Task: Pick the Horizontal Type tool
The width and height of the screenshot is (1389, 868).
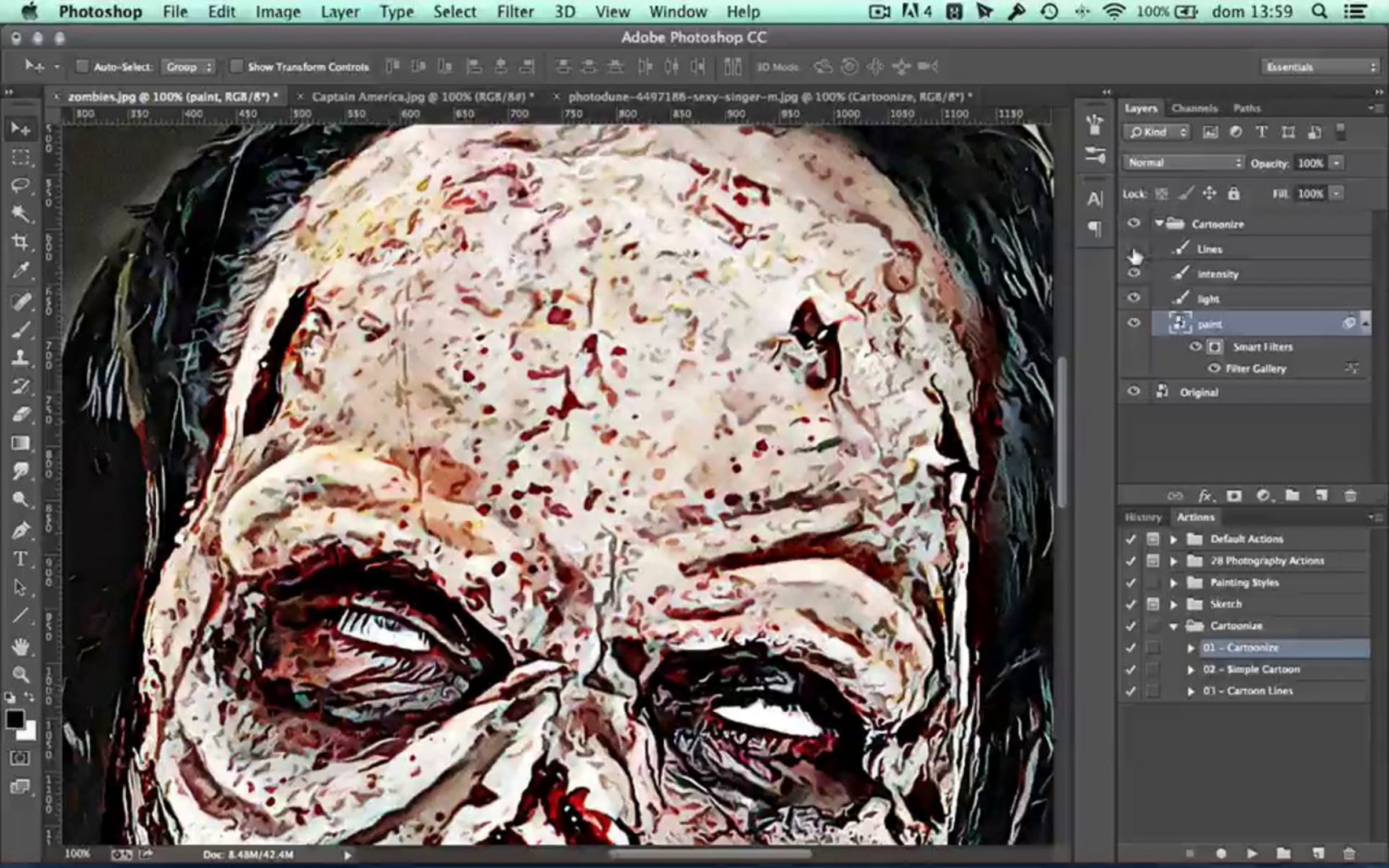Action: 21,559
